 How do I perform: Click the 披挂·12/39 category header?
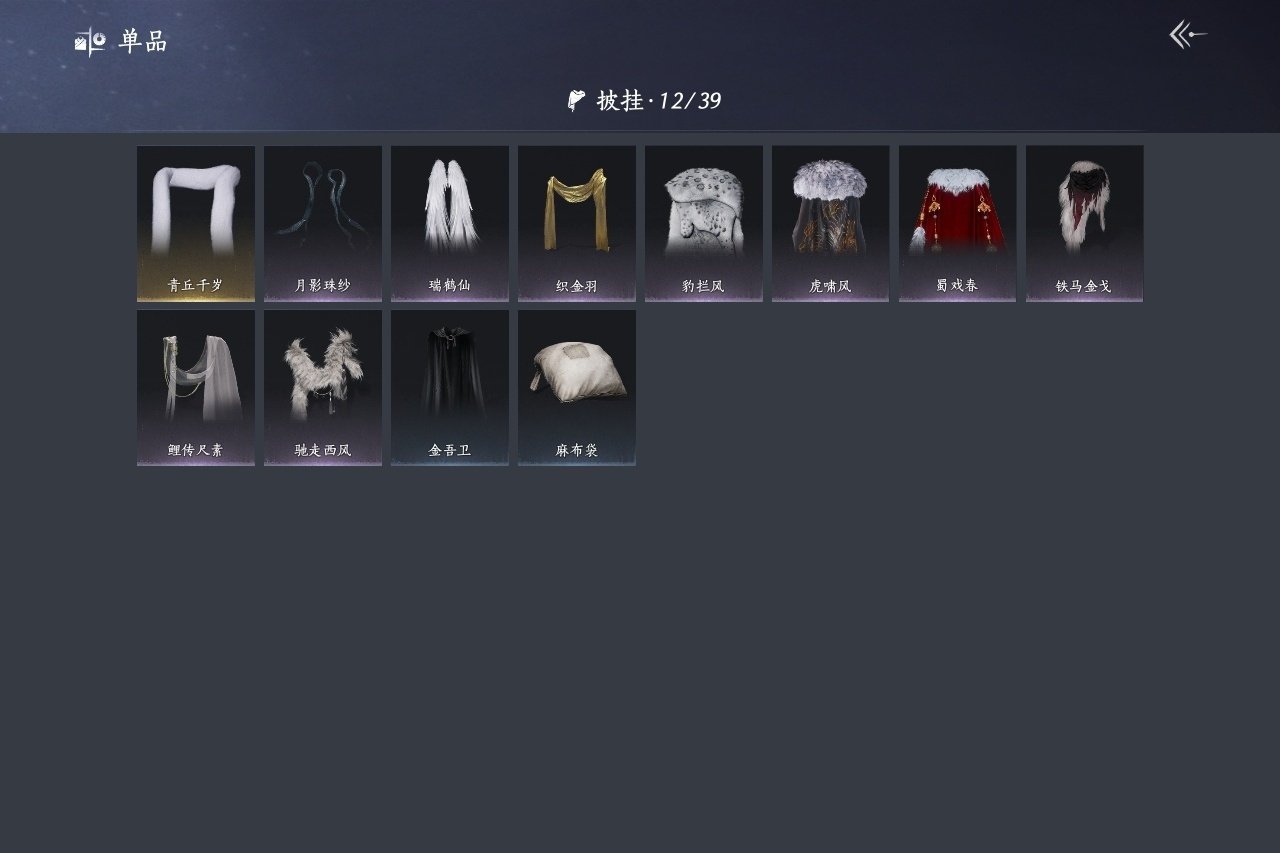tap(659, 100)
